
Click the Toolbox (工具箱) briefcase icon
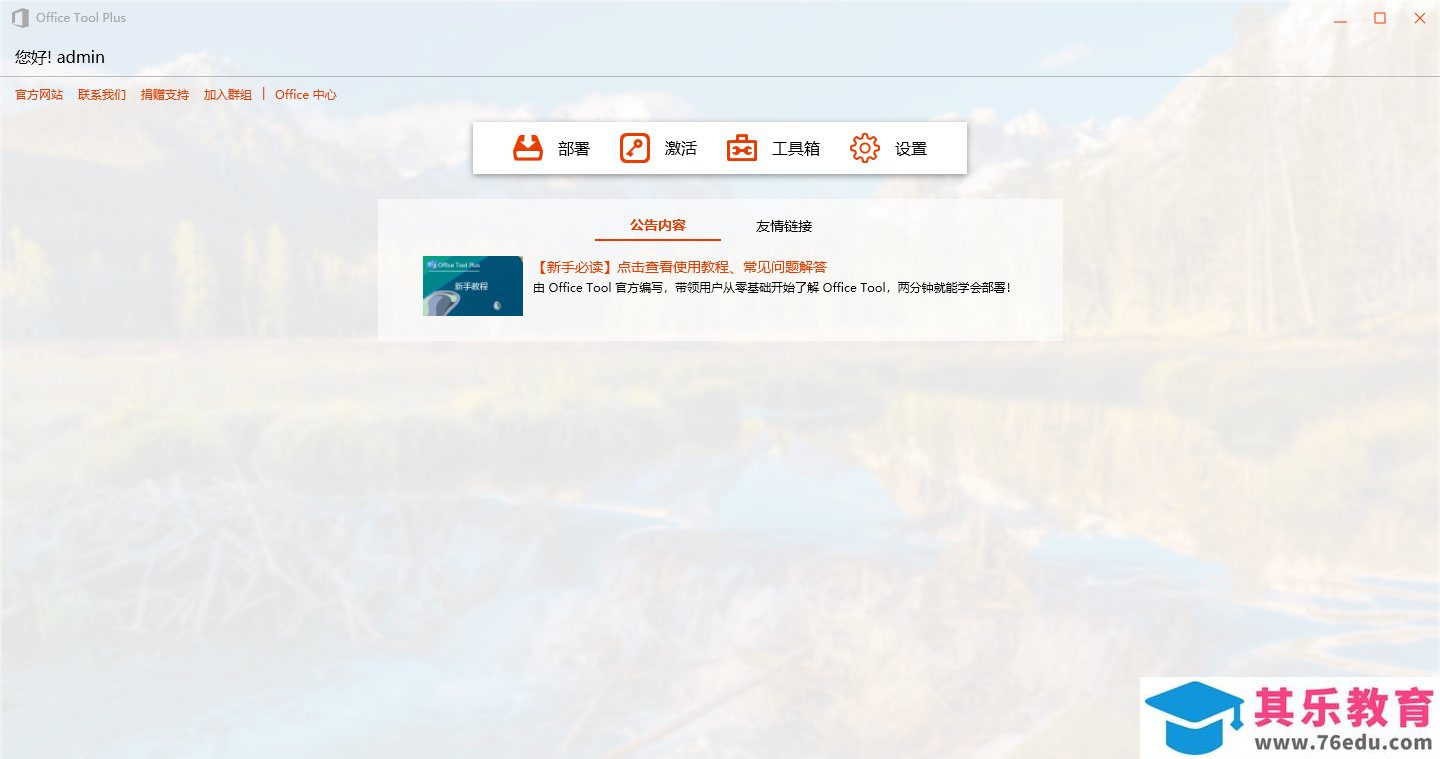pyautogui.click(x=742, y=148)
